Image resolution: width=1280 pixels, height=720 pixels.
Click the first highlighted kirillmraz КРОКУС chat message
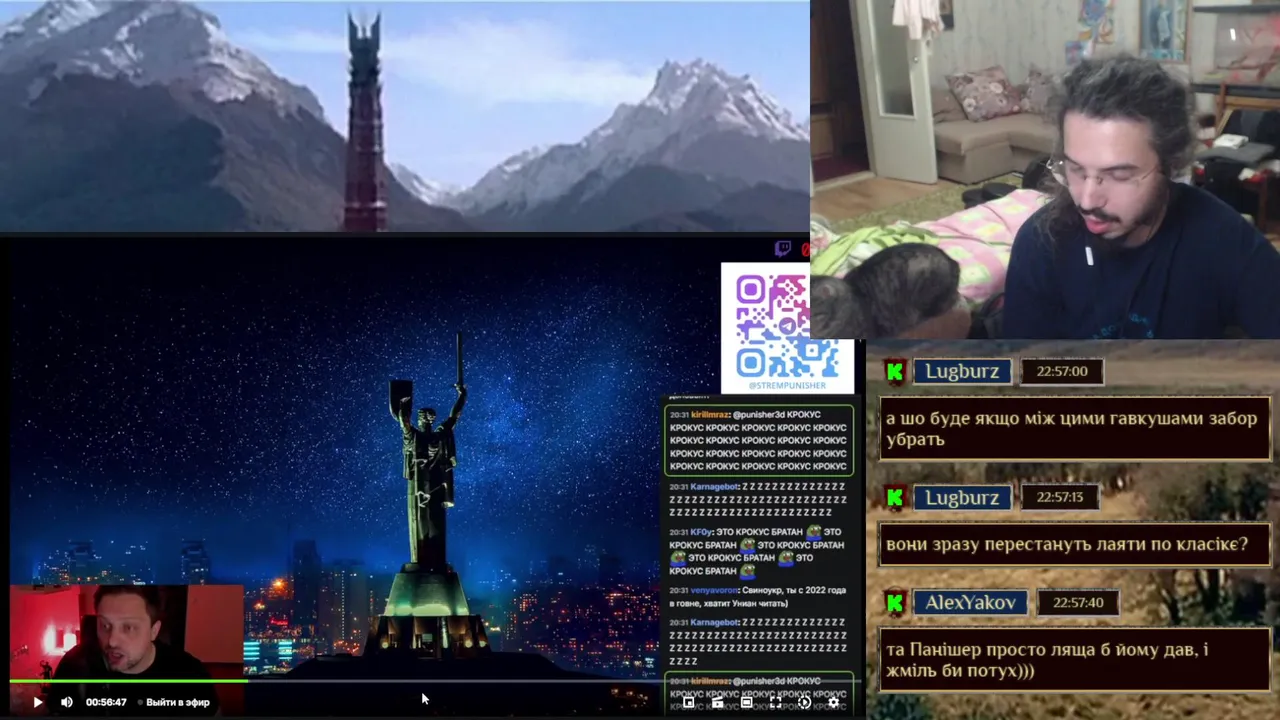(759, 440)
